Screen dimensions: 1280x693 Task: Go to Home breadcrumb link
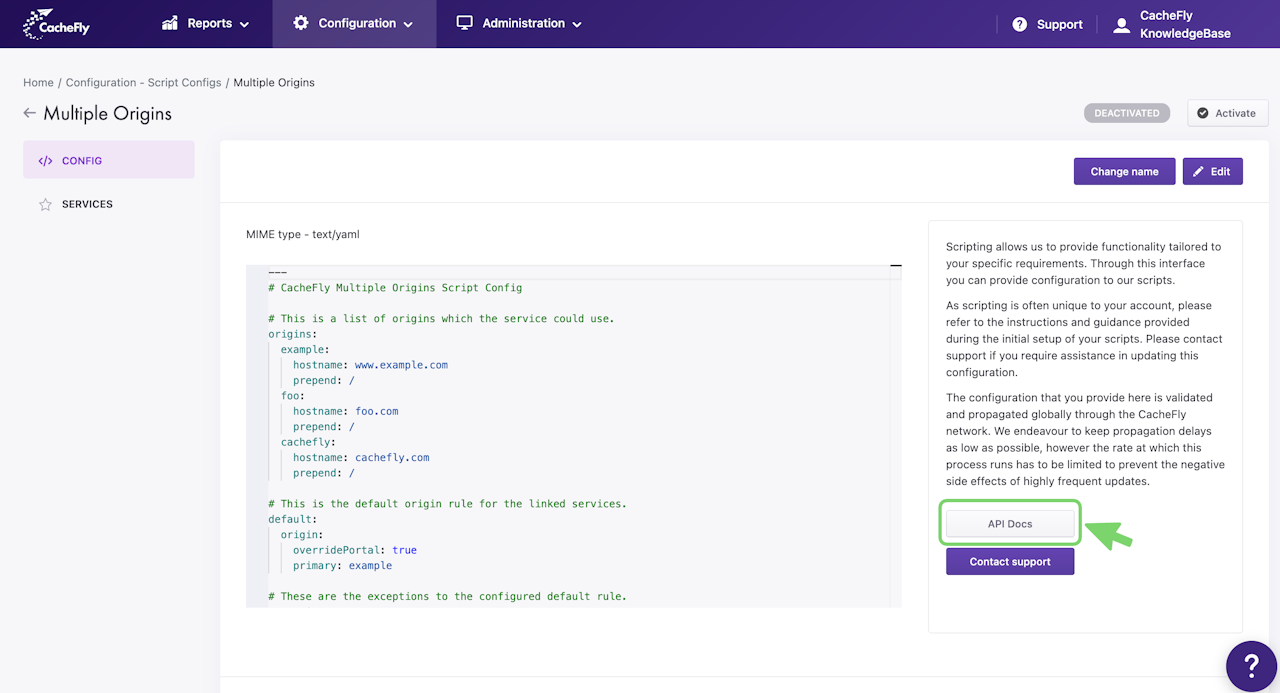(38, 83)
